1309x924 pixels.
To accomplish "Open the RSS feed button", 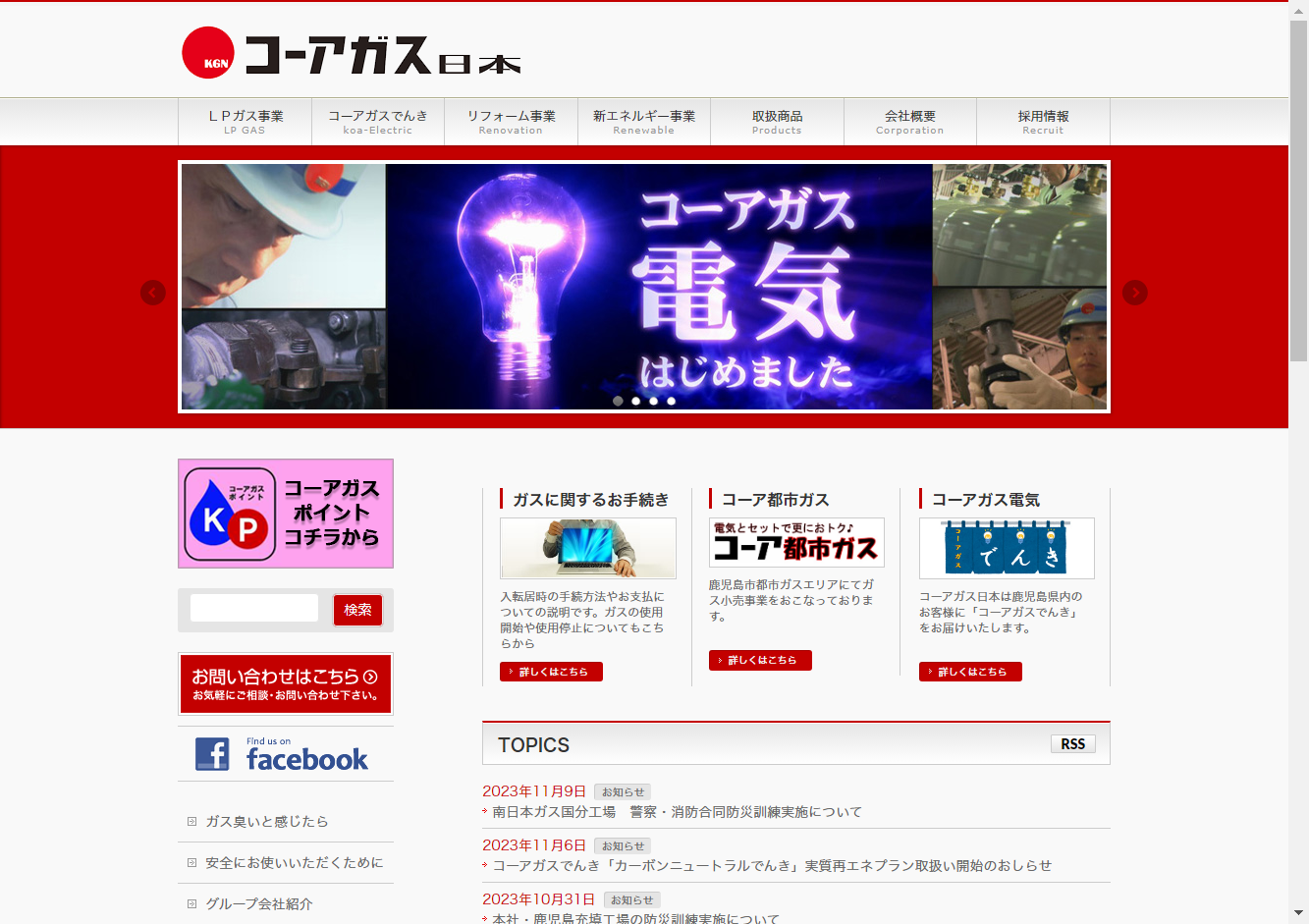I will 1072,744.
